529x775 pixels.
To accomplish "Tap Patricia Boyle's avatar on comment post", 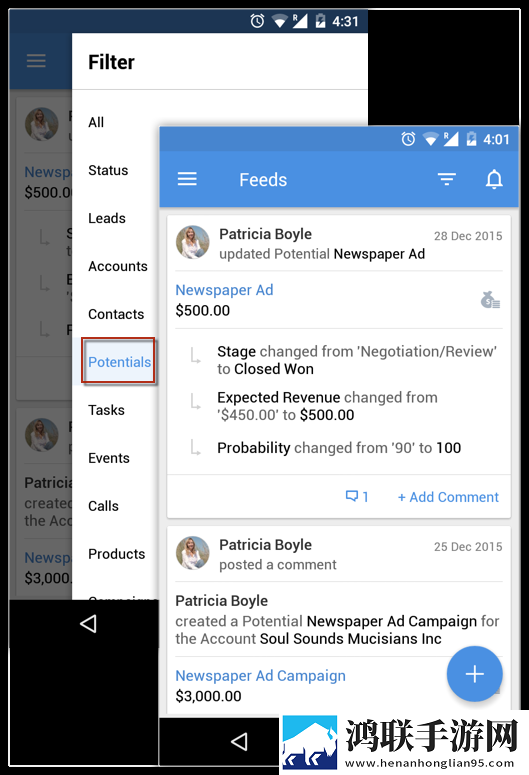I will pos(193,553).
